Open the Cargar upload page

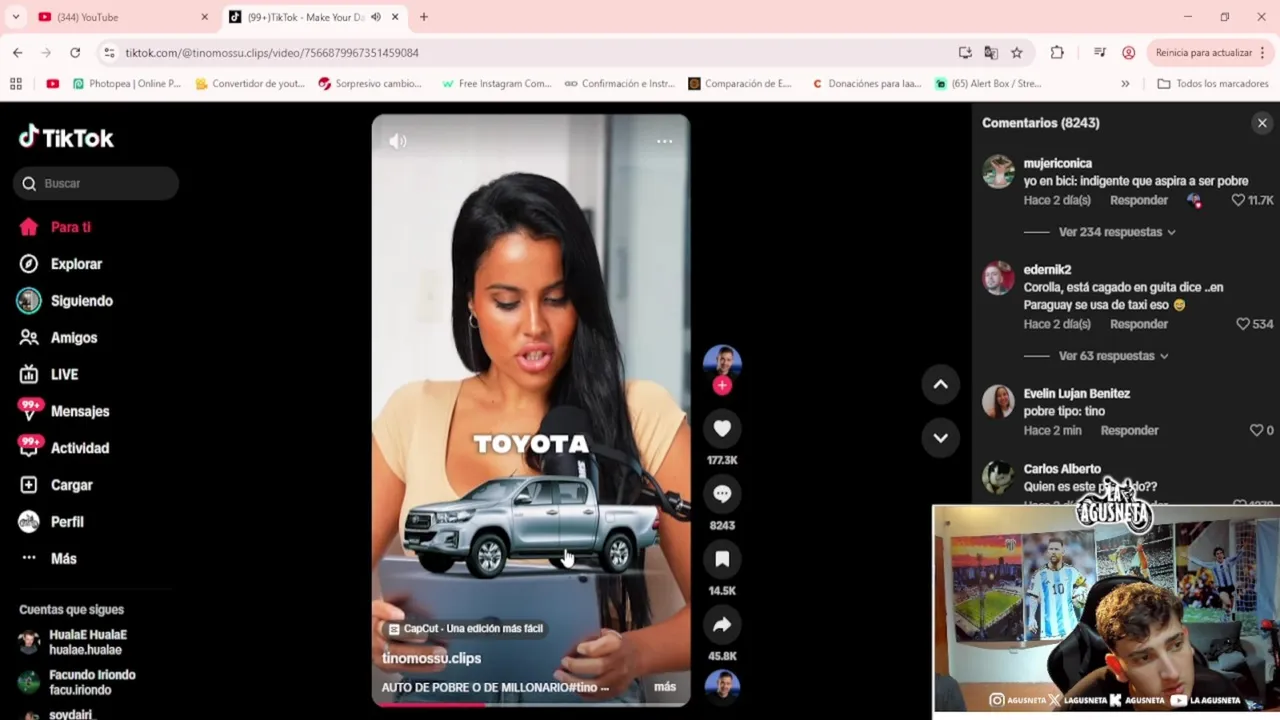coord(58,485)
